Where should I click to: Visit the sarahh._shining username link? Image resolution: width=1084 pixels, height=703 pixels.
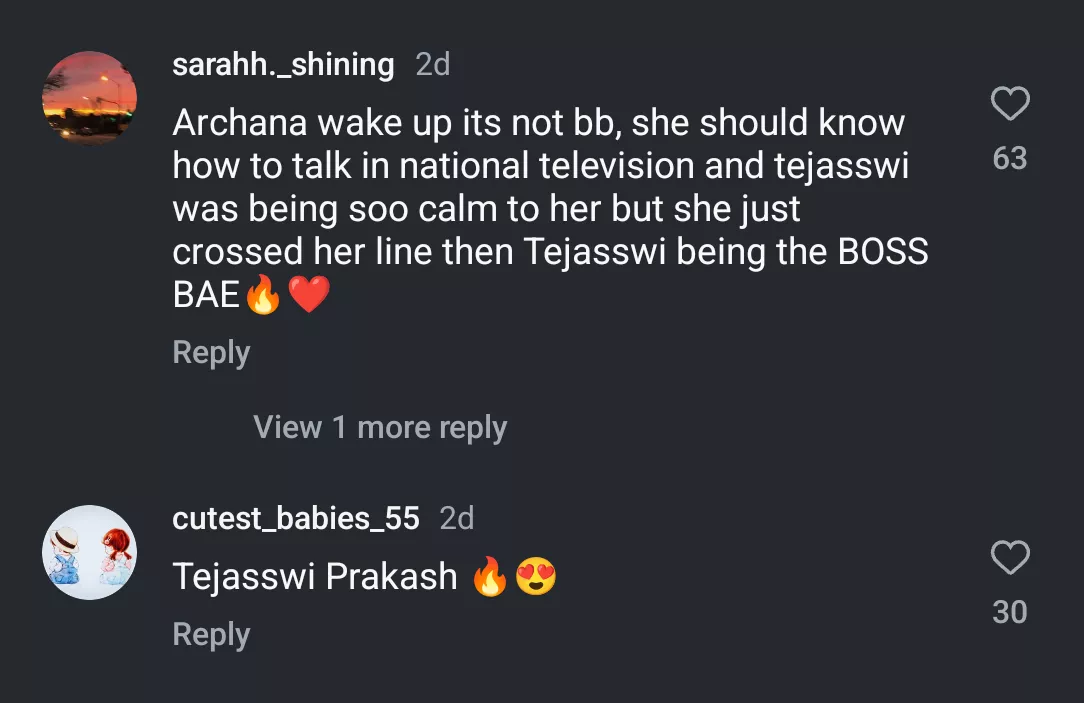coord(283,65)
